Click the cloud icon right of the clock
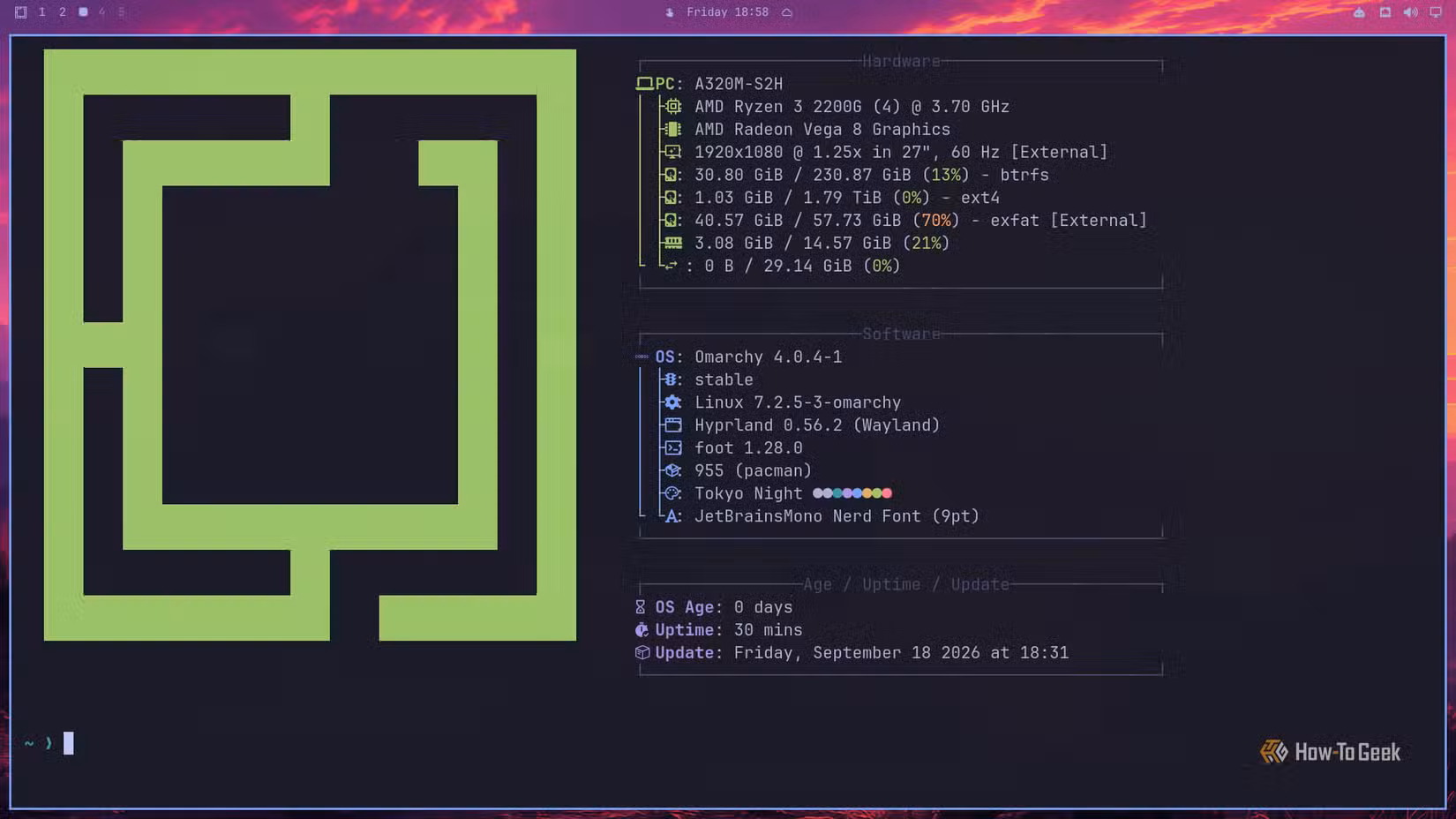 click(786, 12)
